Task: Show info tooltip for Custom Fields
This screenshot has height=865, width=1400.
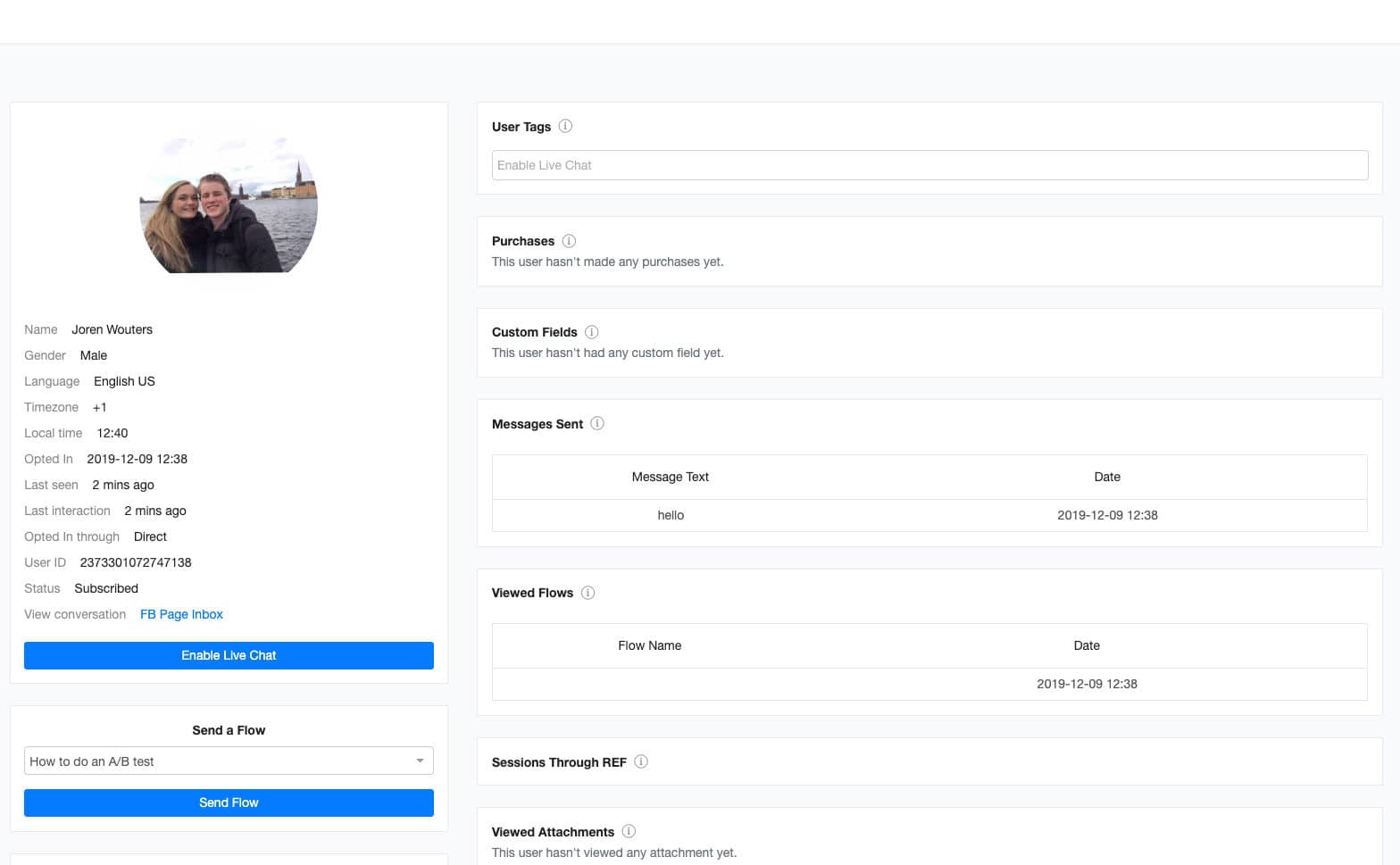Action: (x=591, y=332)
